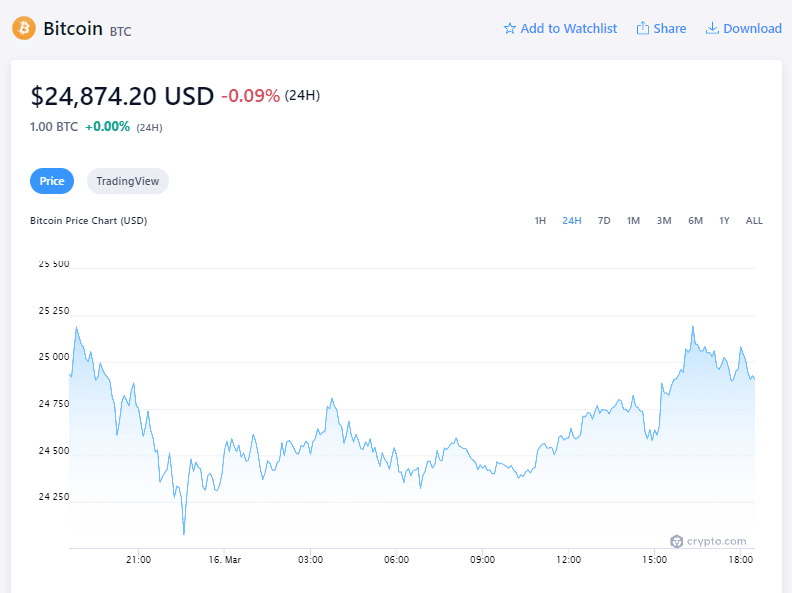Click the Share arrow icon
The height and width of the screenshot is (593, 792).
pyautogui.click(x=642, y=28)
